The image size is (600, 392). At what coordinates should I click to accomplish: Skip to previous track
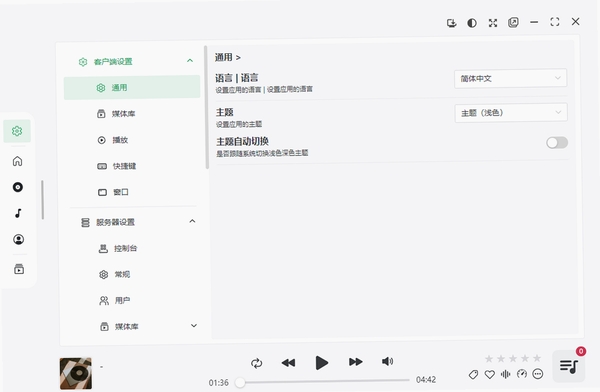288,363
